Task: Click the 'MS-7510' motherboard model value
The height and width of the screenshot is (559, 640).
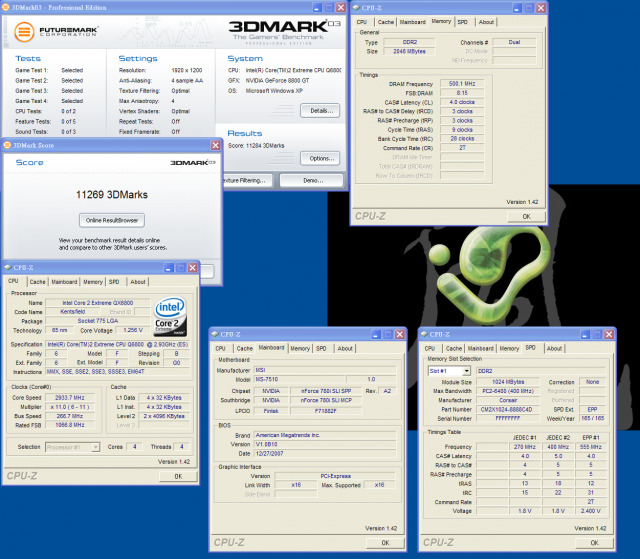Action: 300,379
